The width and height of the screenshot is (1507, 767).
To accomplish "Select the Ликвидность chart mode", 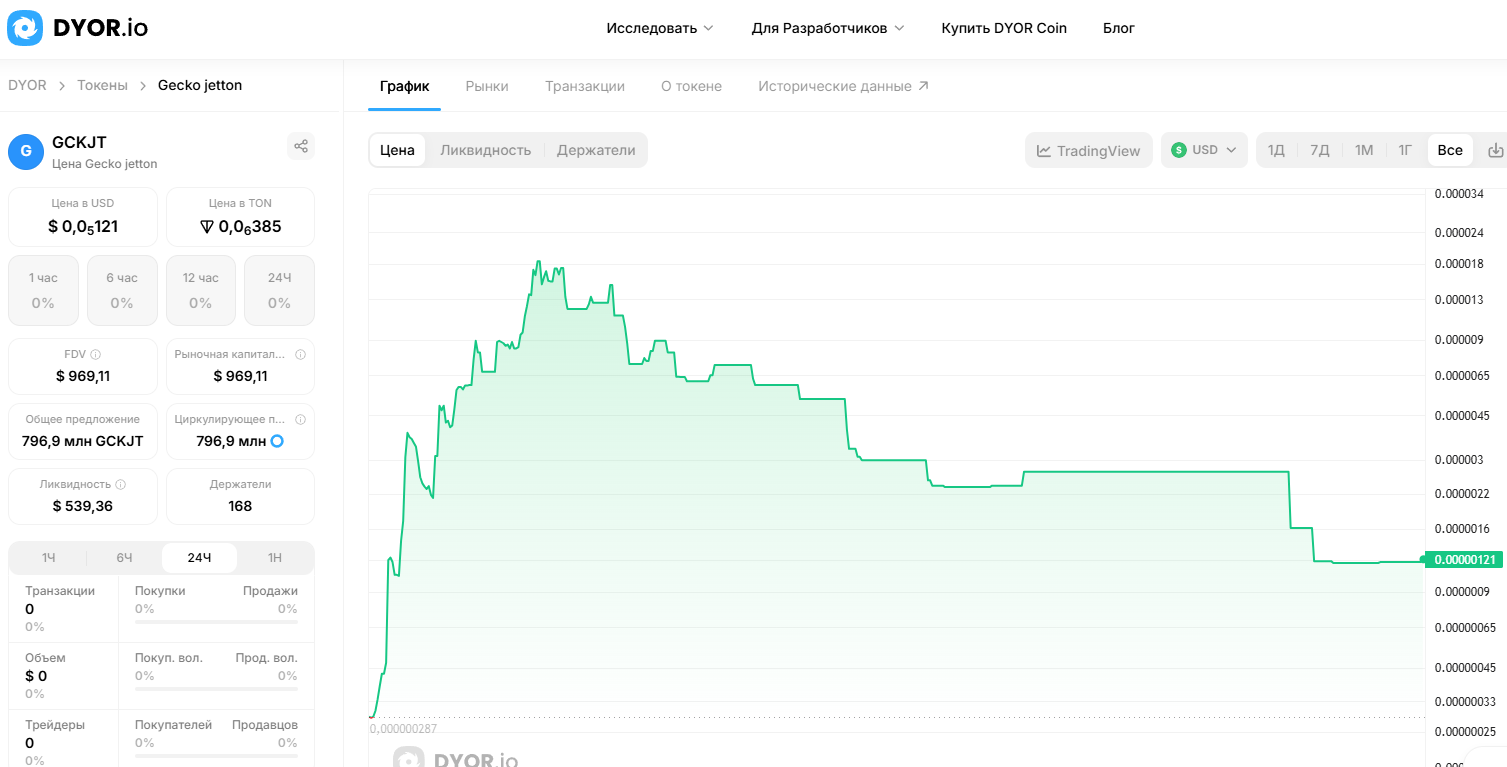I will (485, 150).
